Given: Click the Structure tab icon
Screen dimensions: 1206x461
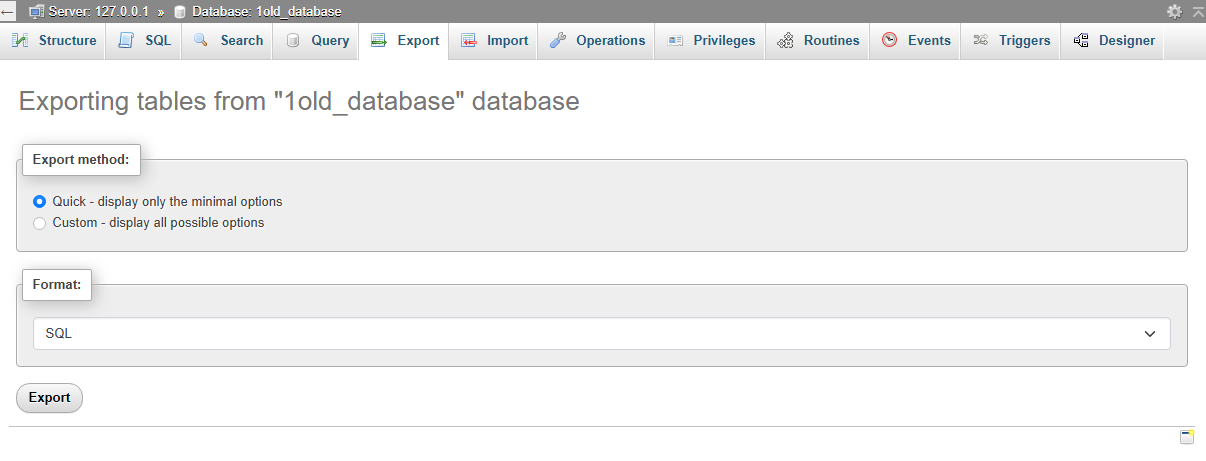Looking at the screenshot, I should (x=19, y=41).
